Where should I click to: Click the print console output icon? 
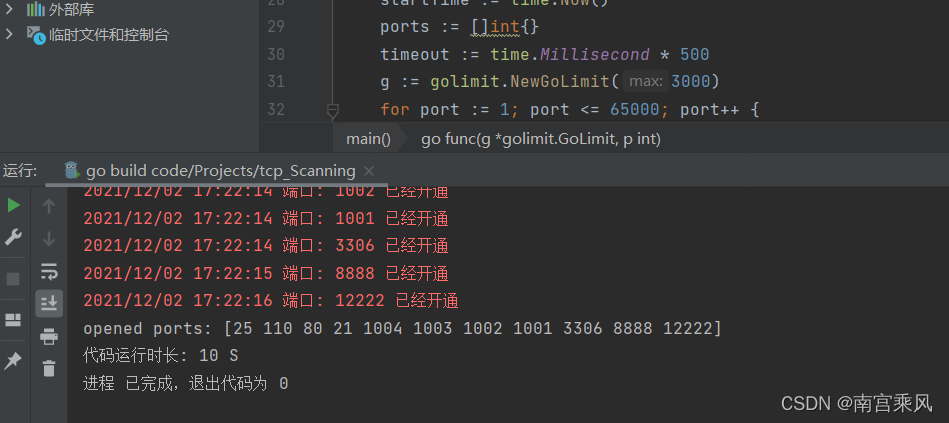[49, 336]
